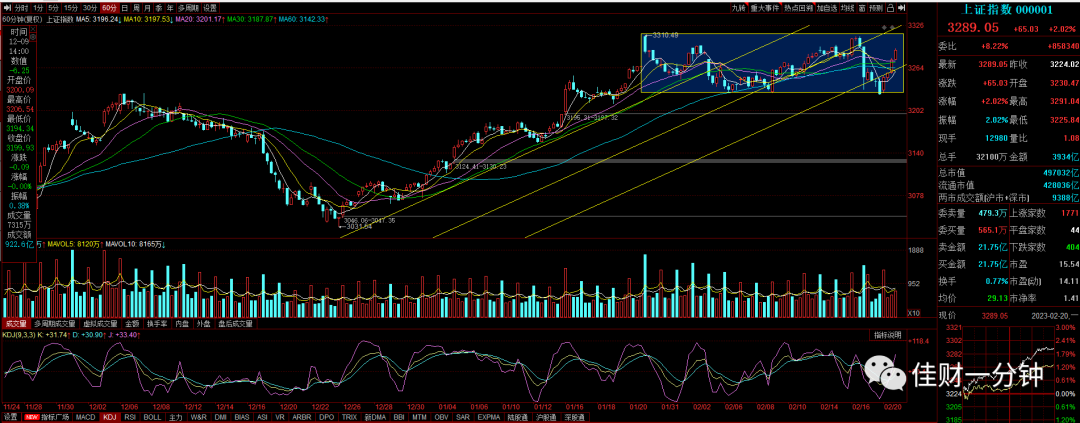Switch indicator to DPO
1080x423 pixels.
coord(326,417)
